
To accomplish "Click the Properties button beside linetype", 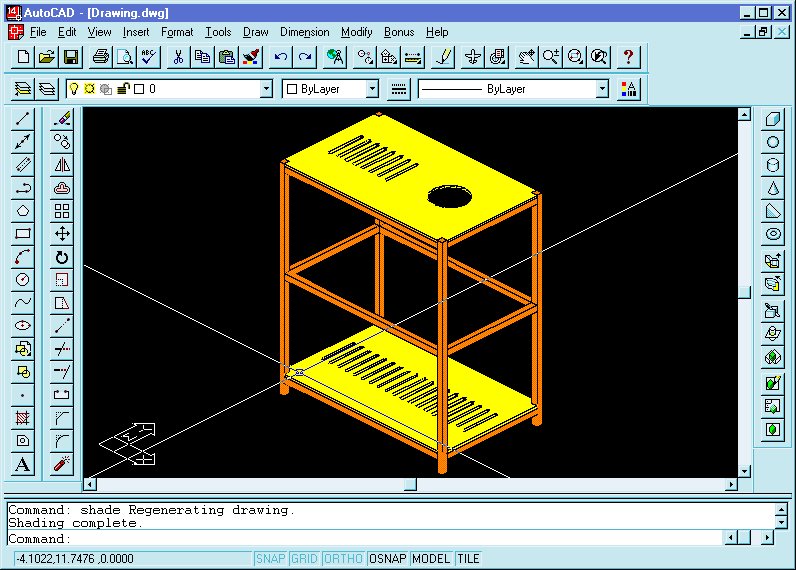I will 628,89.
